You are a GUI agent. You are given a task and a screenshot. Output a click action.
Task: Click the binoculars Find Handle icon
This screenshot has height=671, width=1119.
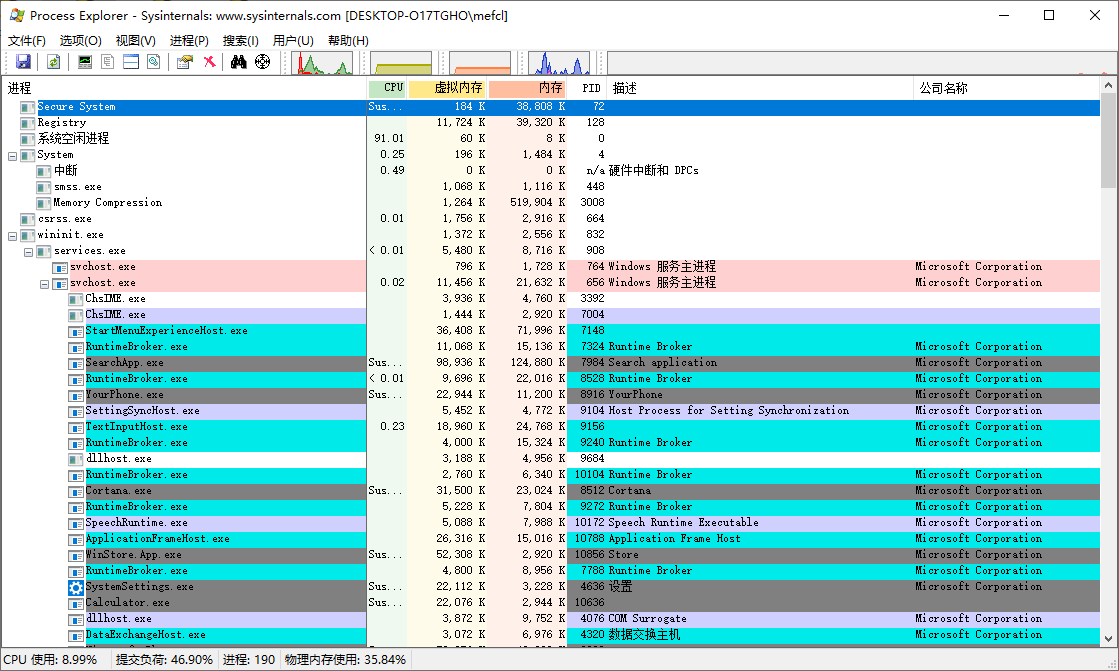click(239, 62)
